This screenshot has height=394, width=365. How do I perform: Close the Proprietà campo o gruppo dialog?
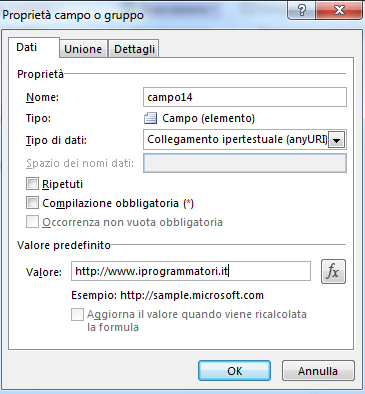point(339,10)
